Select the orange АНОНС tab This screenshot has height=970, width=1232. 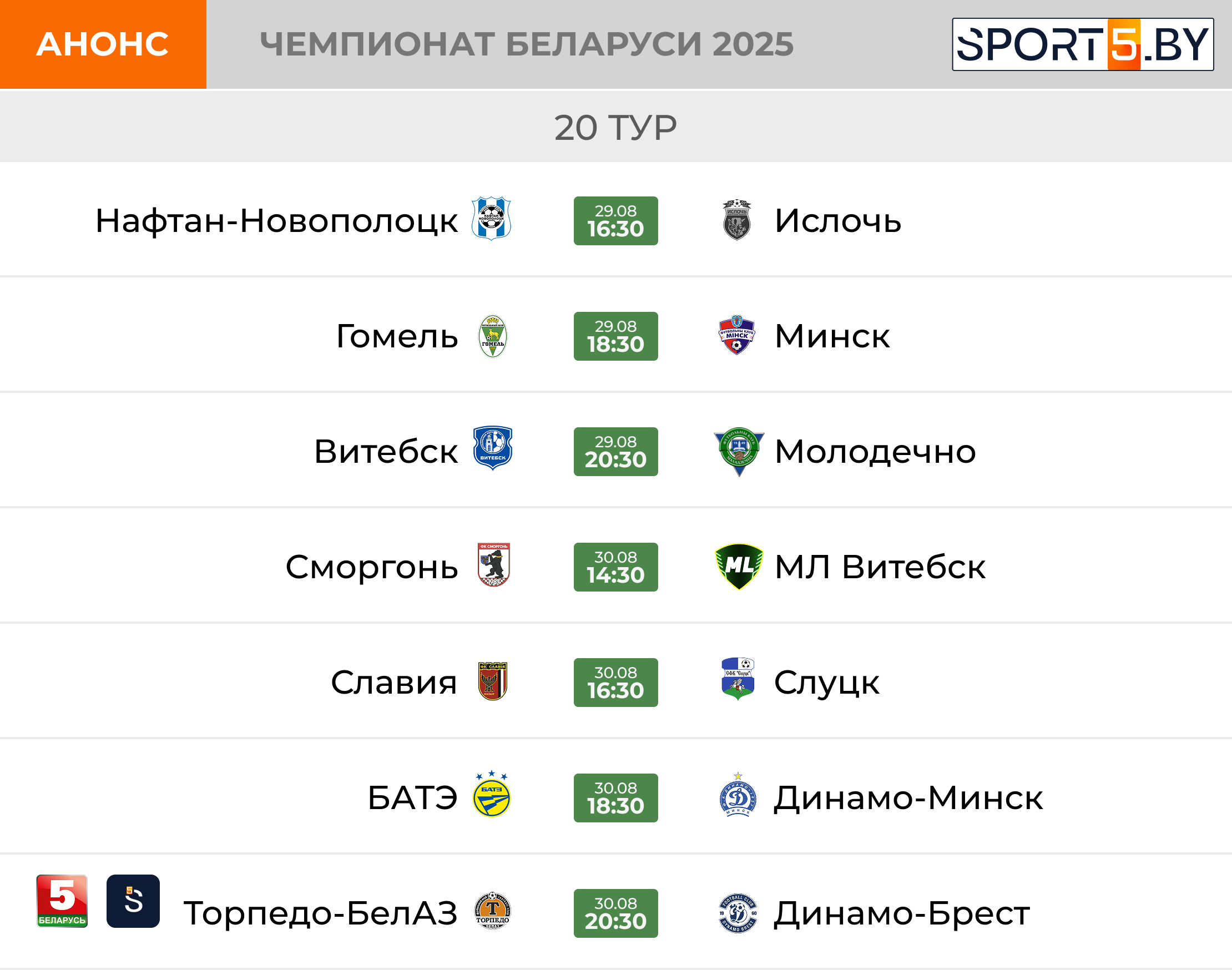pos(103,44)
